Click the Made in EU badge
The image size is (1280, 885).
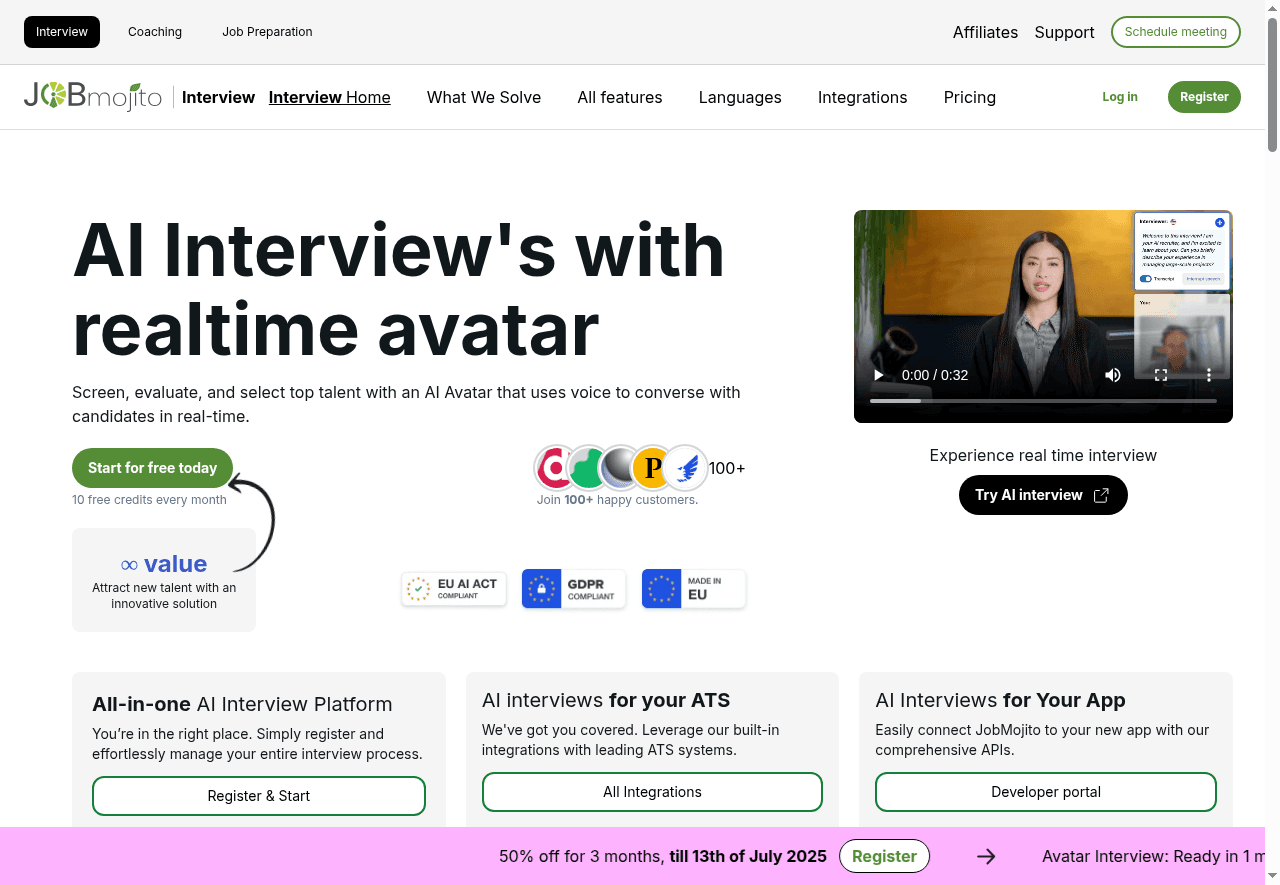(x=694, y=589)
